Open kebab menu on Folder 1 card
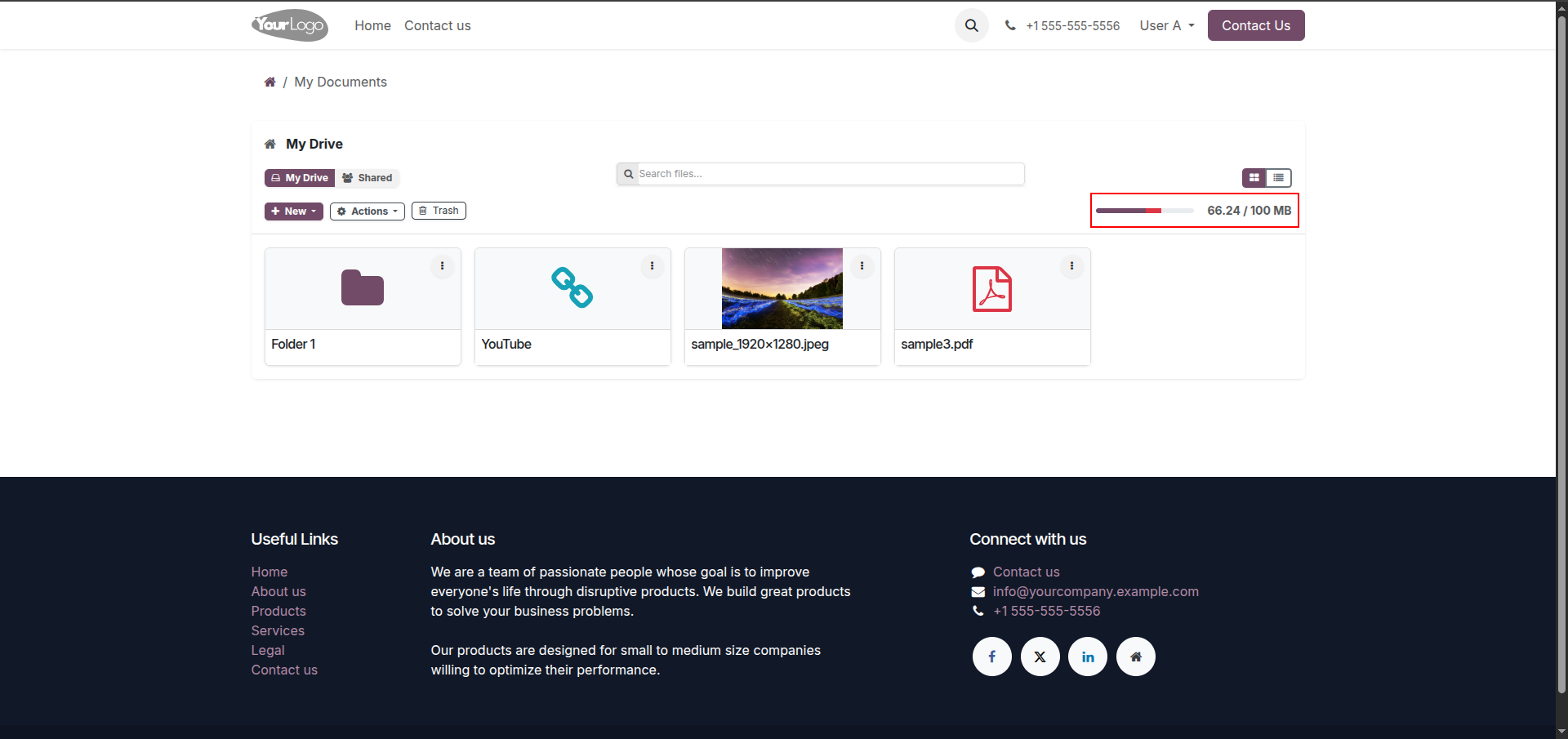Image resolution: width=1568 pixels, height=739 pixels. [x=442, y=266]
